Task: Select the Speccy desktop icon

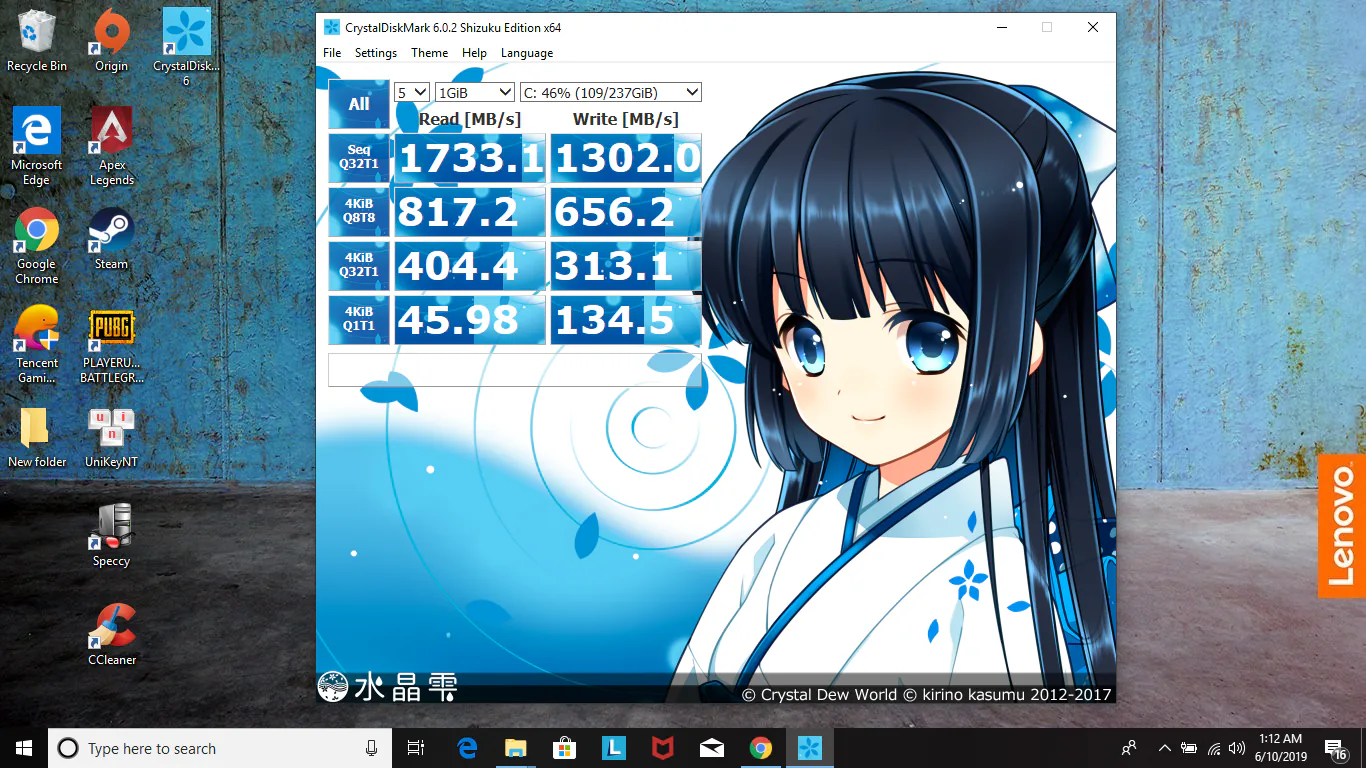Action: point(111,536)
